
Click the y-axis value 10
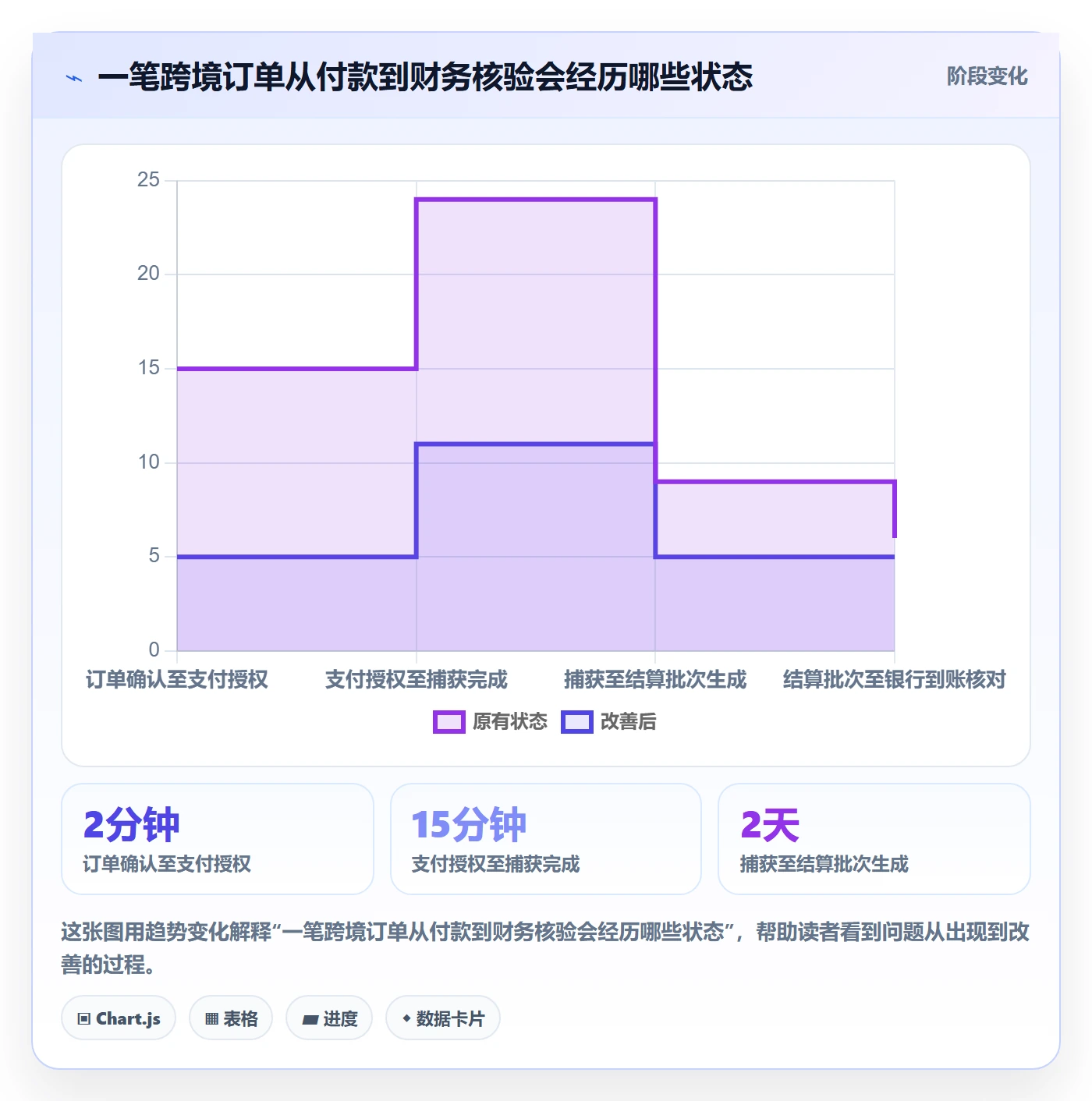pyautogui.click(x=148, y=462)
